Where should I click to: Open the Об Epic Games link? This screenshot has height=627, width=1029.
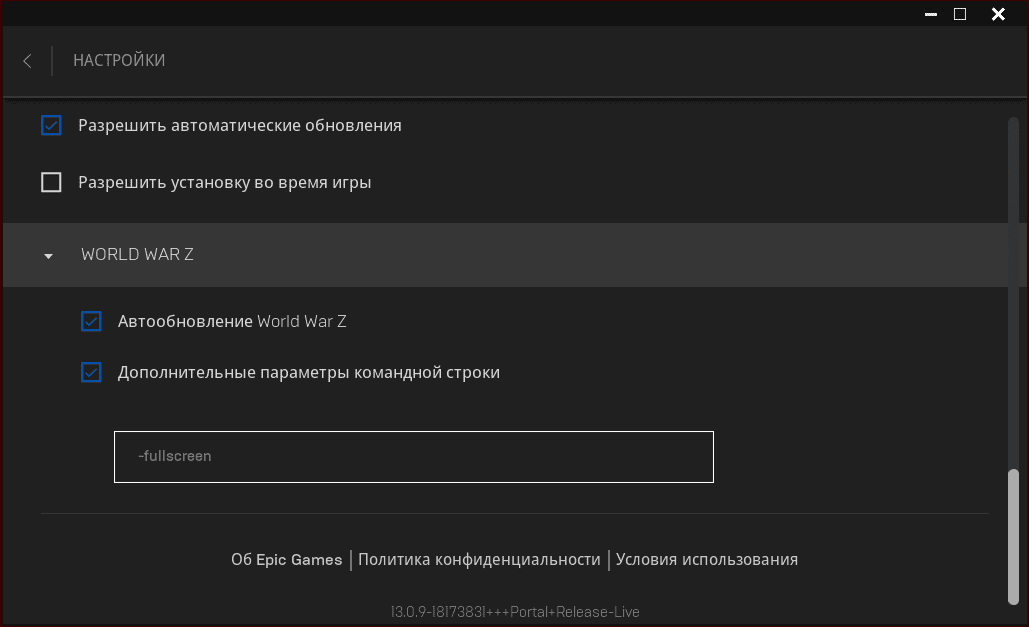287,559
